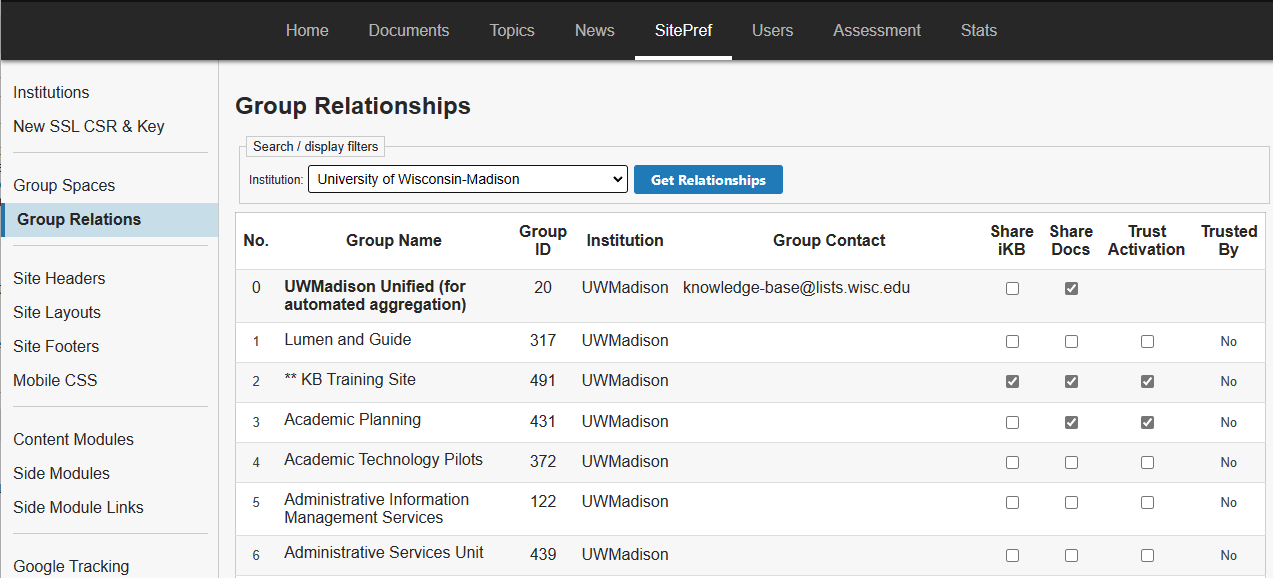Screen dimensions: 1273x578
Task: Open the Home tab
Action: [307, 30]
